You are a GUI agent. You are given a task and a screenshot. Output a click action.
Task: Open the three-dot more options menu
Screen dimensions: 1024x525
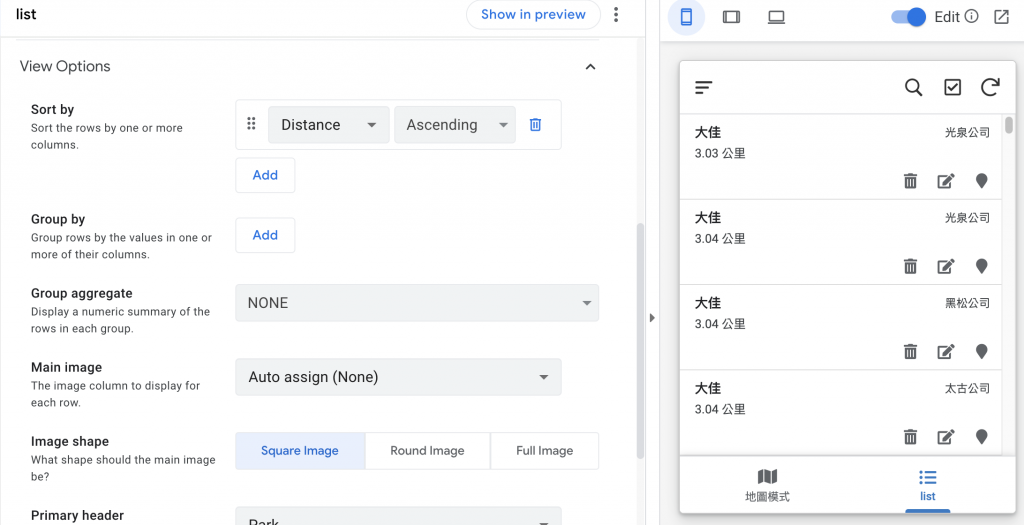[x=616, y=14]
